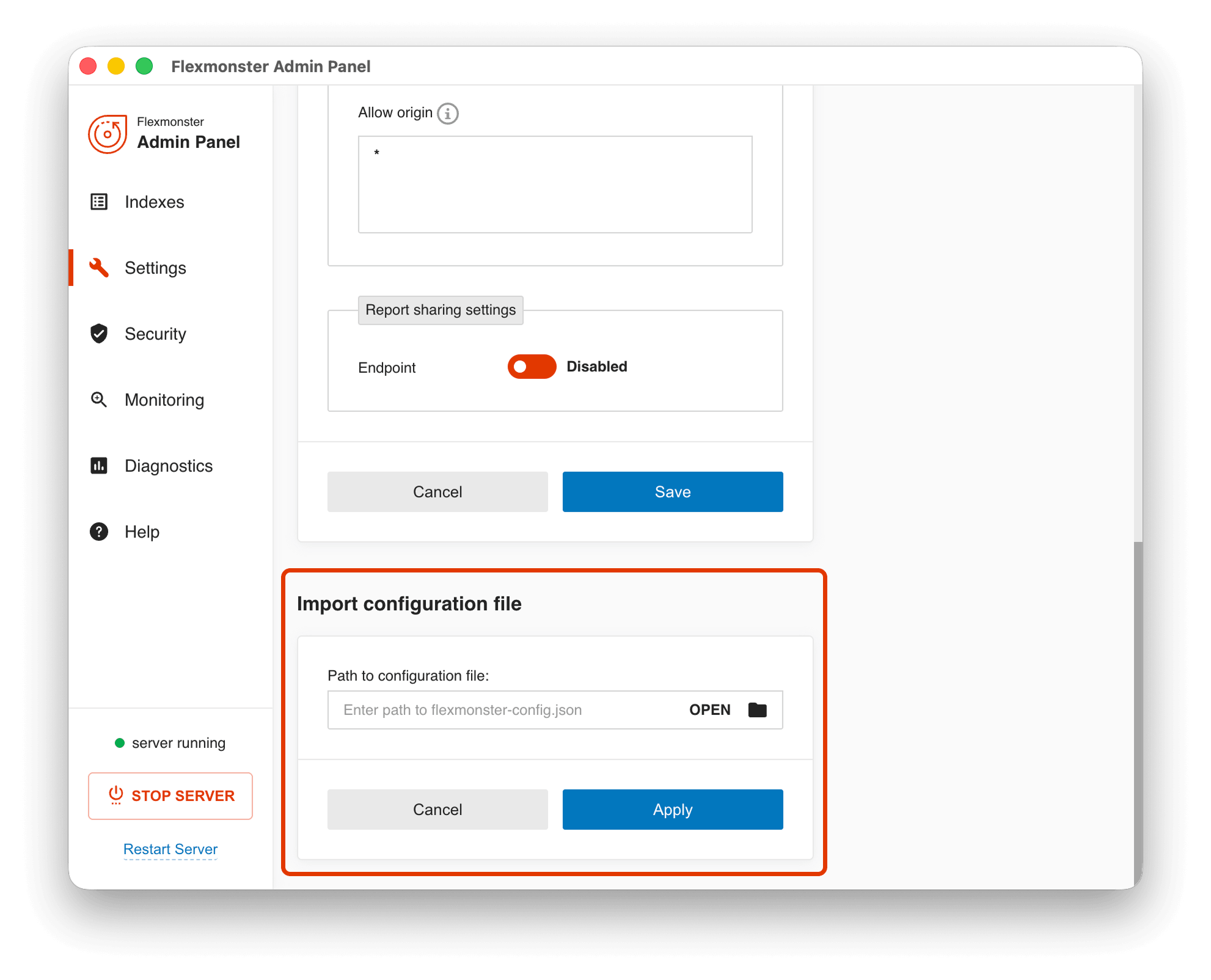Click the Security shield icon
Screen dimensions: 1211x980
click(99, 334)
